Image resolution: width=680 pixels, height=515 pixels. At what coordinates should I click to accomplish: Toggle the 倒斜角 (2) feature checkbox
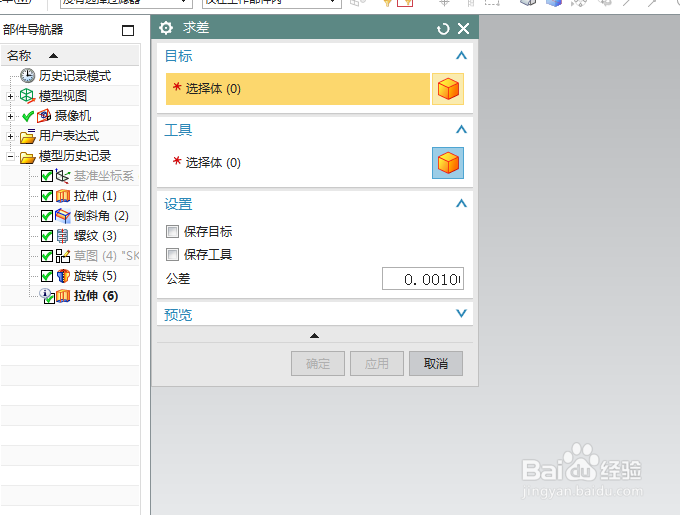[47, 216]
